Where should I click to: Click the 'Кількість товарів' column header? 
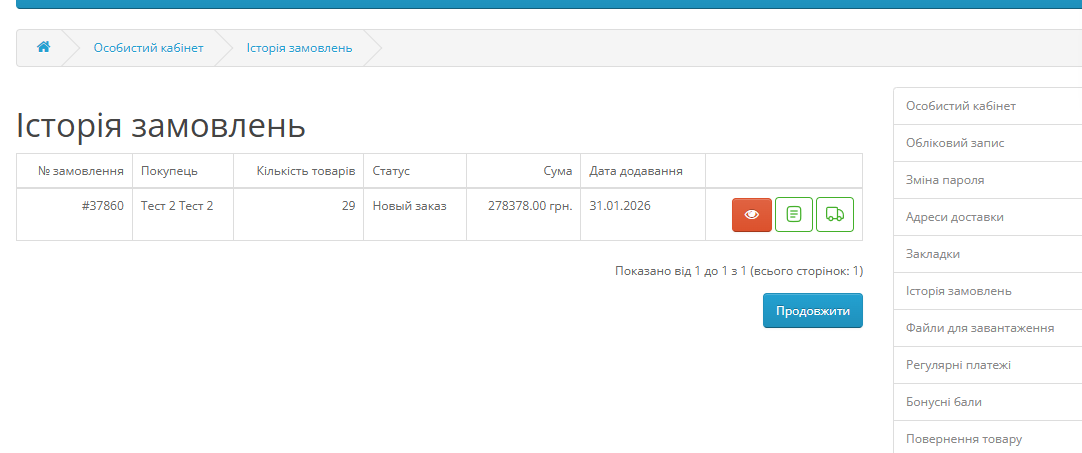(299, 171)
